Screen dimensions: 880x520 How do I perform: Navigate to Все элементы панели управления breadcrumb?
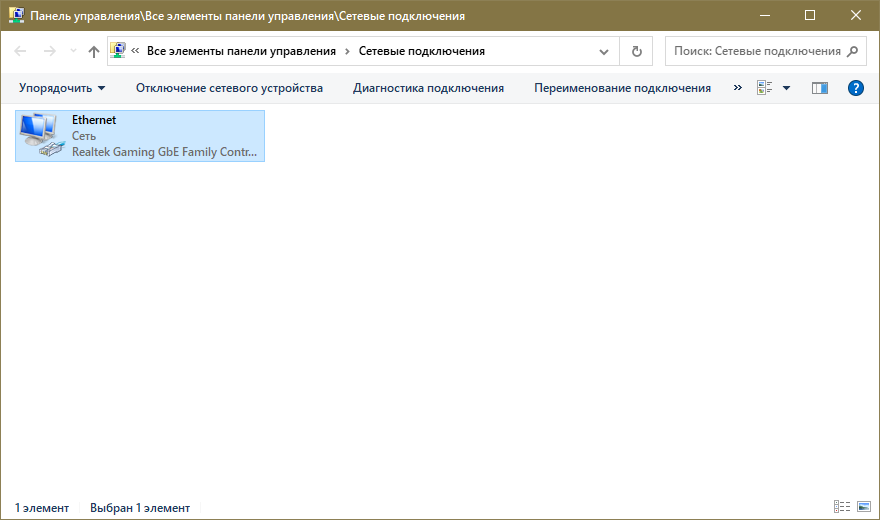pos(241,51)
